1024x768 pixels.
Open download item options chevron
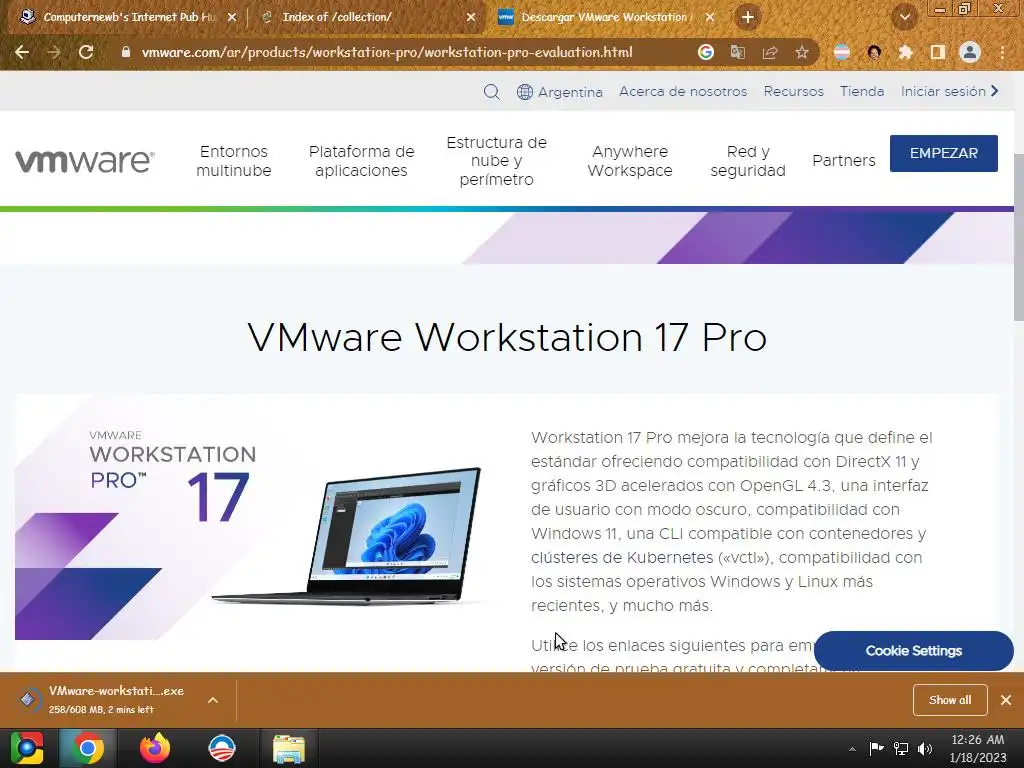tap(213, 700)
